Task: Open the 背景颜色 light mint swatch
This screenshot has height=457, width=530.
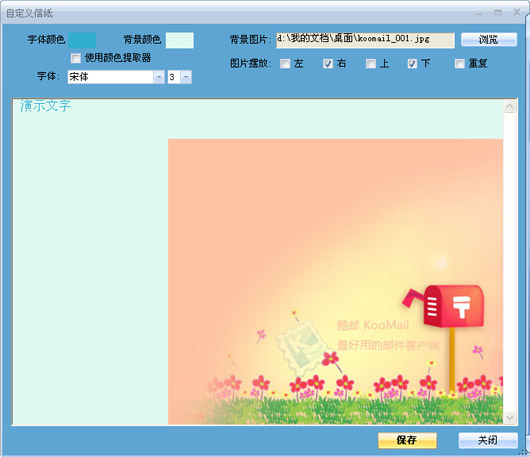Action: click(180, 40)
